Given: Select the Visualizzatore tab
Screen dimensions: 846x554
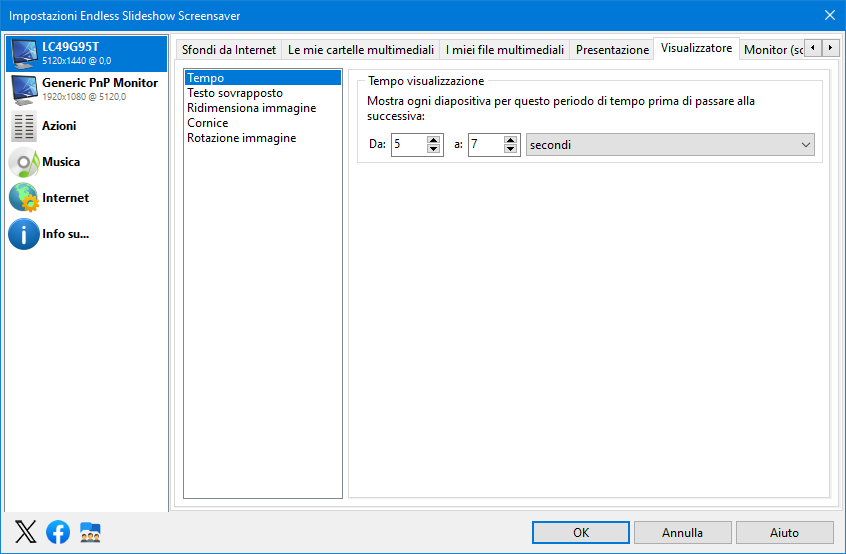Looking at the screenshot, I should pos(697,48).
